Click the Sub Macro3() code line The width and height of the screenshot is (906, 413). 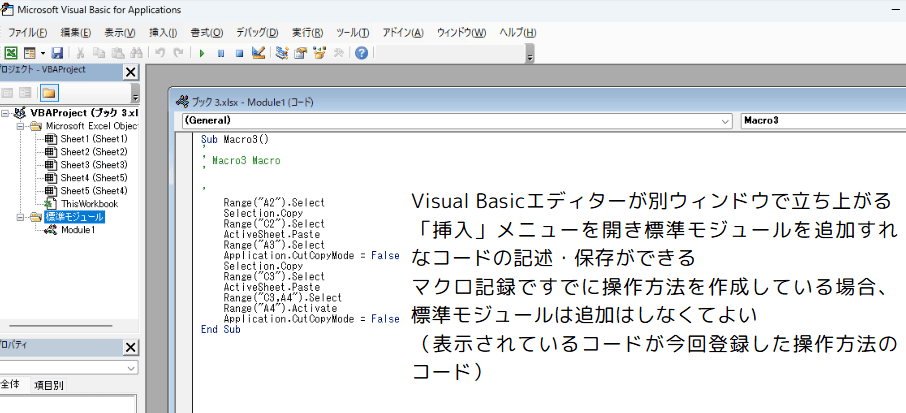point(235,139)
